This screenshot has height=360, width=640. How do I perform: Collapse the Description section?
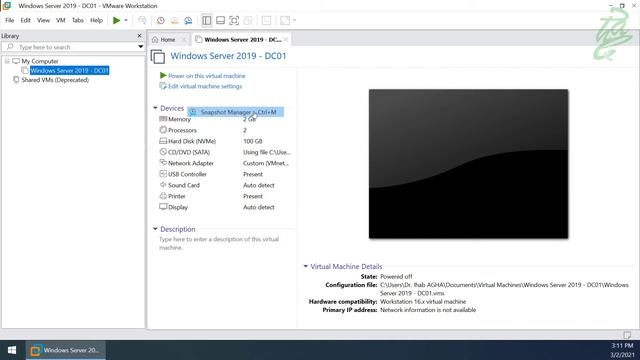click(155, 229)
